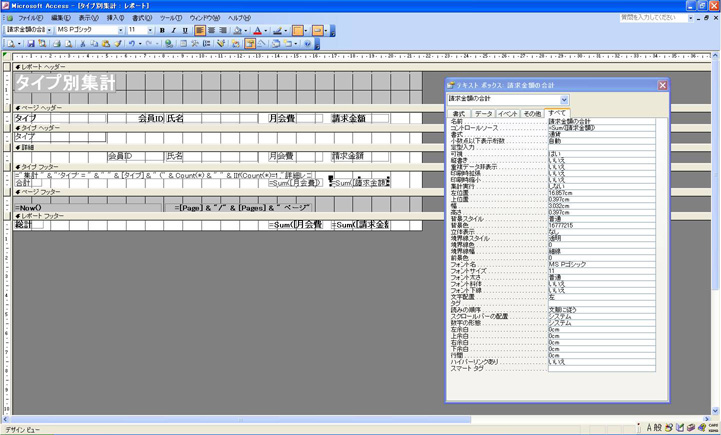Screen dimensions: 721x435
Task: Switch to the データ tab in properties
Action: coord(483,114)
